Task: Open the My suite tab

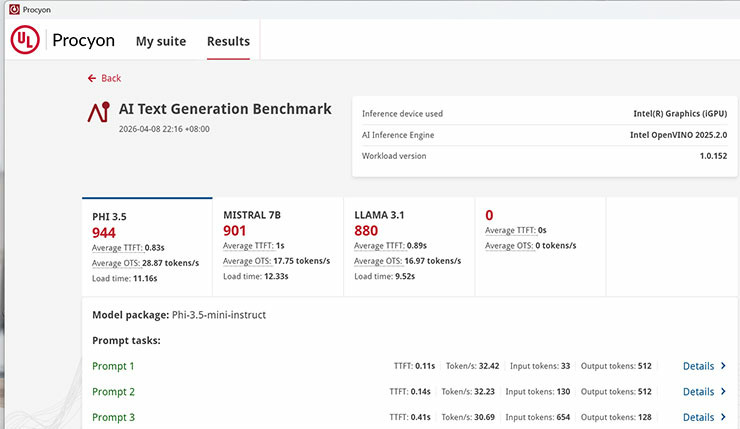Action: pos(161,41)
